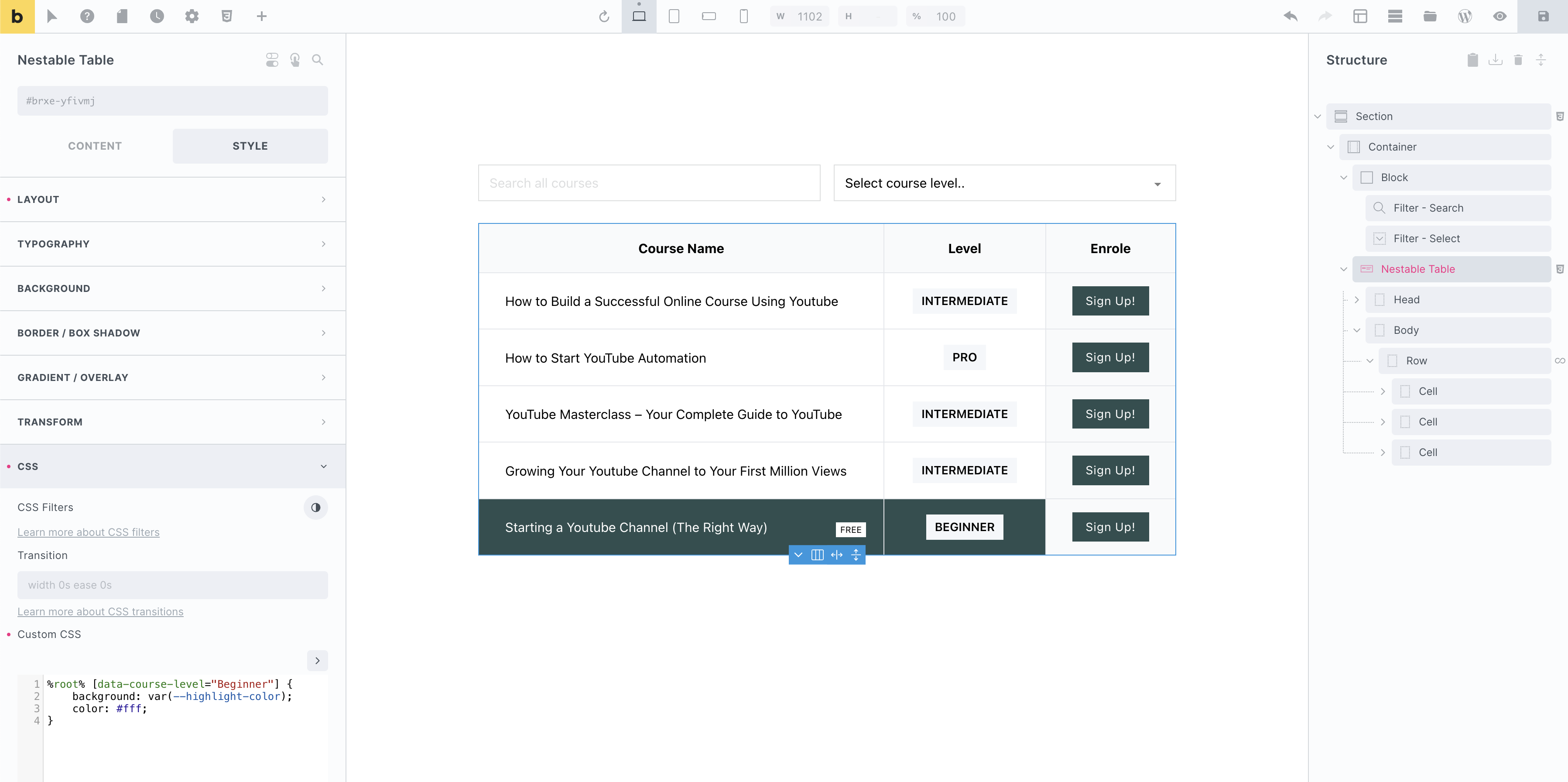Open the WordPress admin icon
The height and width of the screenshot is (782, 1568).
pos(1465,17)
